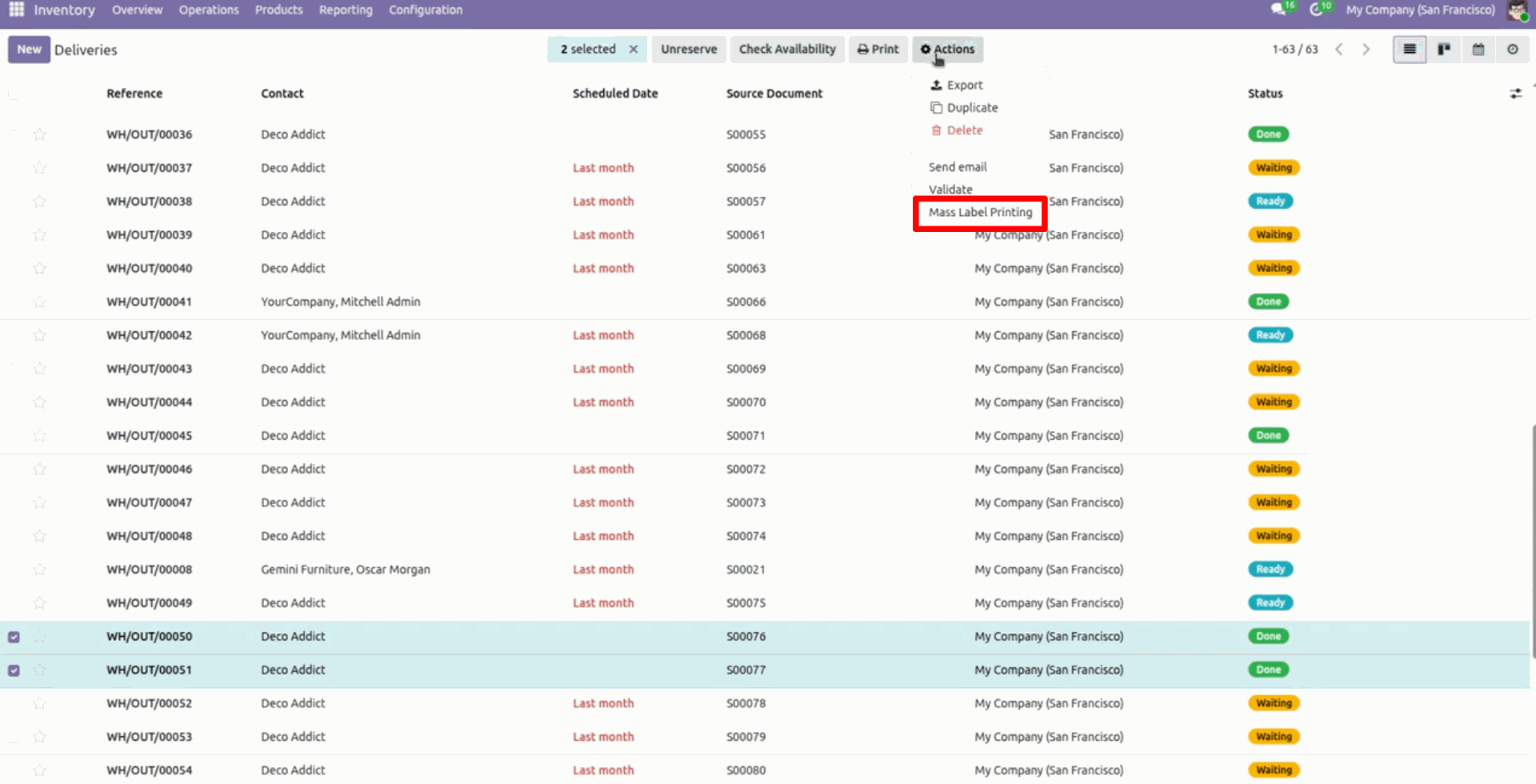Create a New delivery
The image size is (1536, 784).
point(29,50)
